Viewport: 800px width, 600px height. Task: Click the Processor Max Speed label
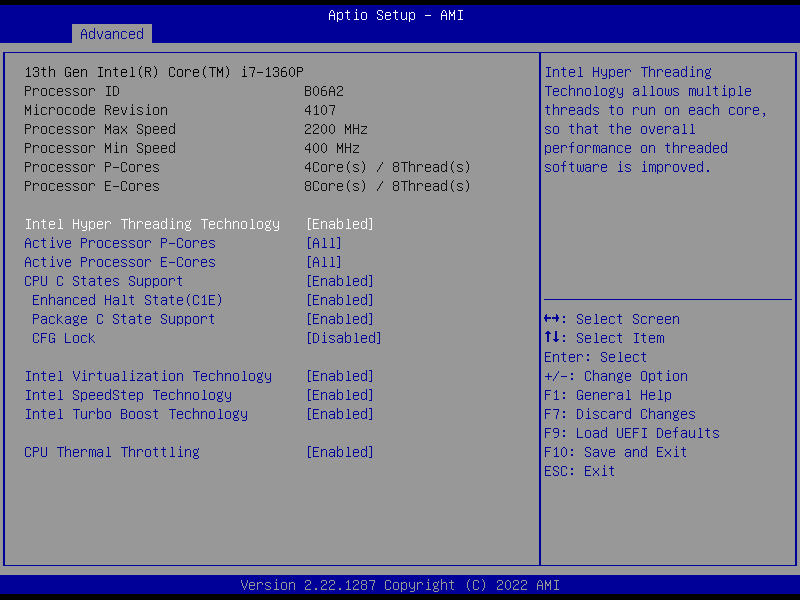pos(100,129)
